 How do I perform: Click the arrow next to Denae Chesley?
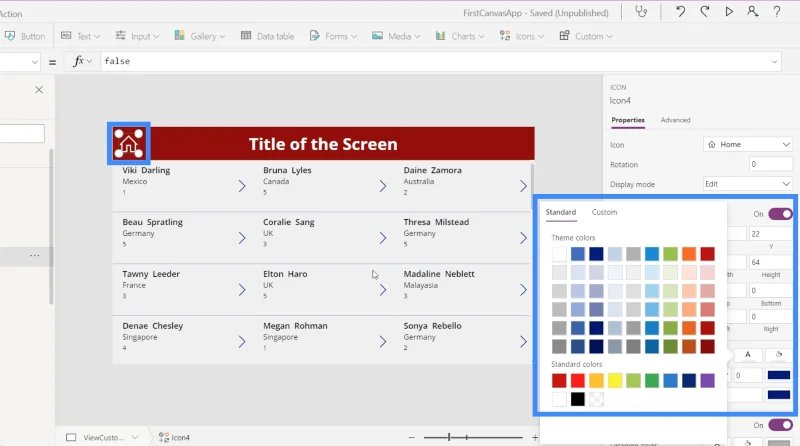[242, 341]
